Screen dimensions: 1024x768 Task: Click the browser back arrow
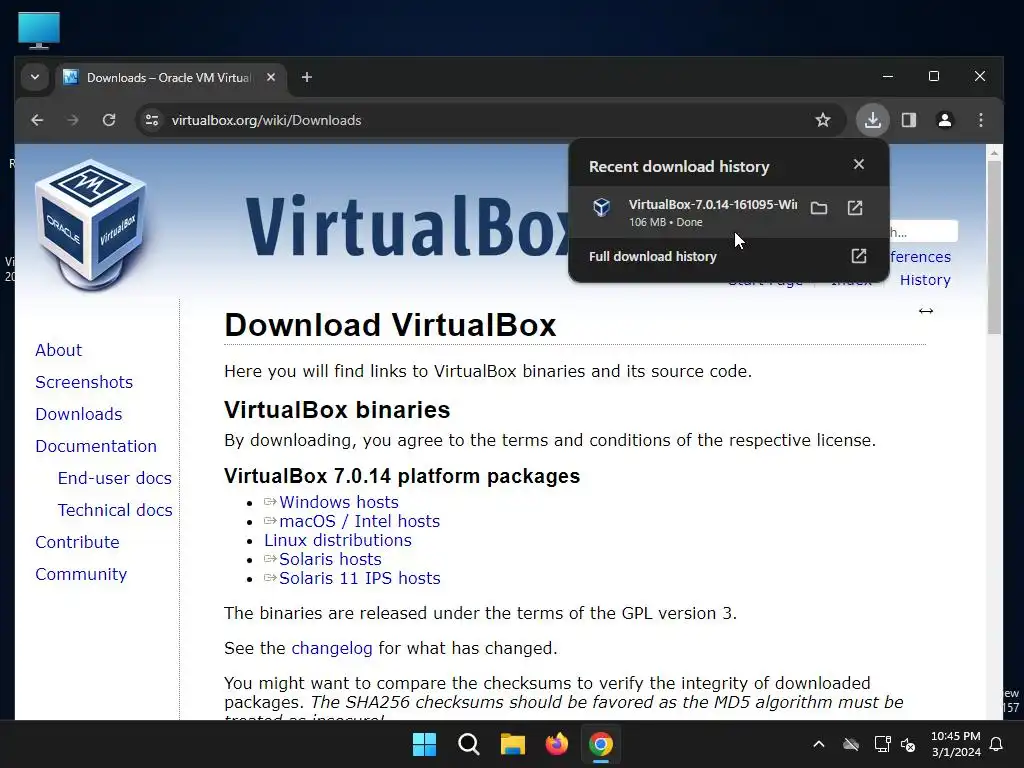[37, 120]
